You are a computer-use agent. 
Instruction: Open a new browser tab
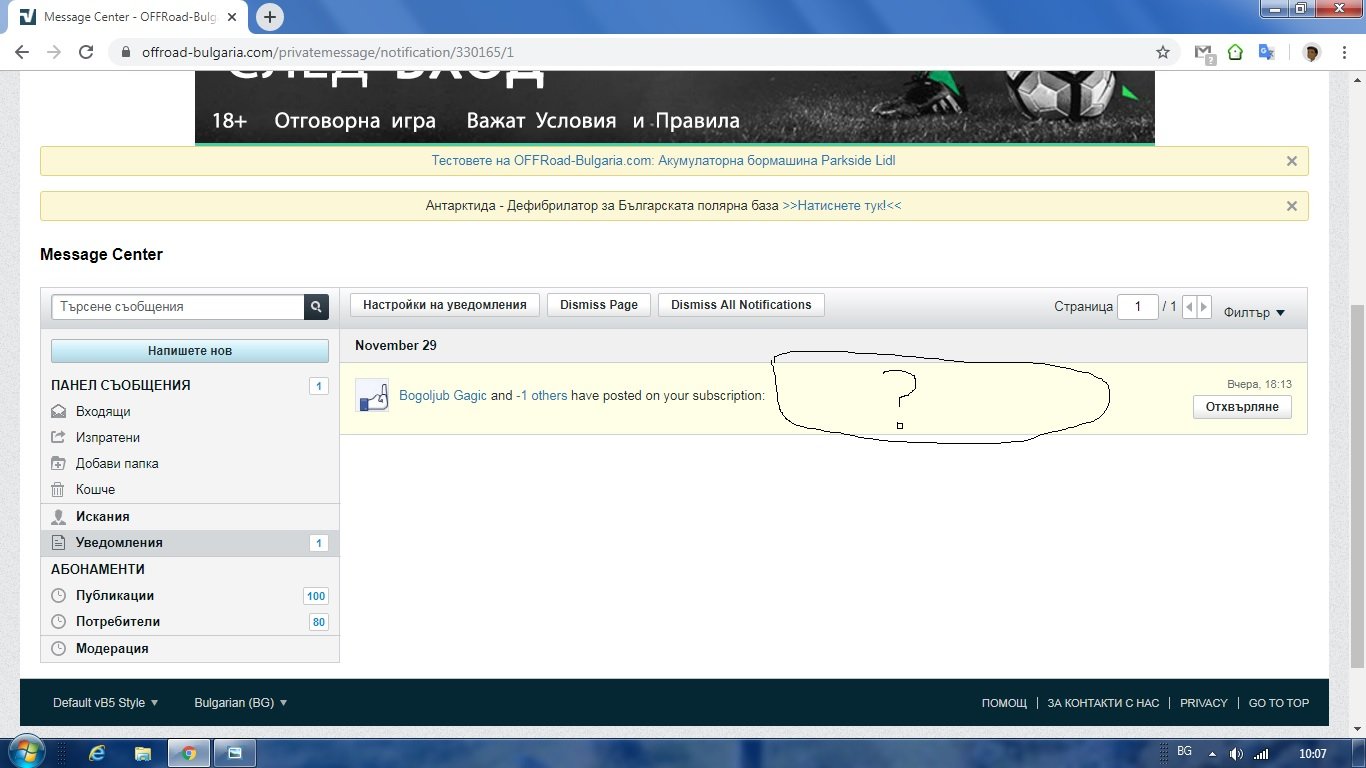click(270, 17)
